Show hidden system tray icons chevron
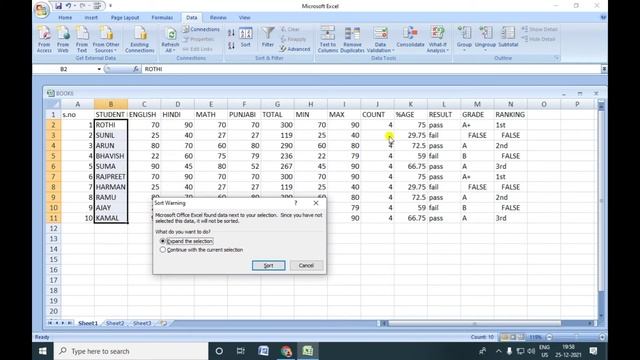640x360 pixels. [x=498, y=351]
